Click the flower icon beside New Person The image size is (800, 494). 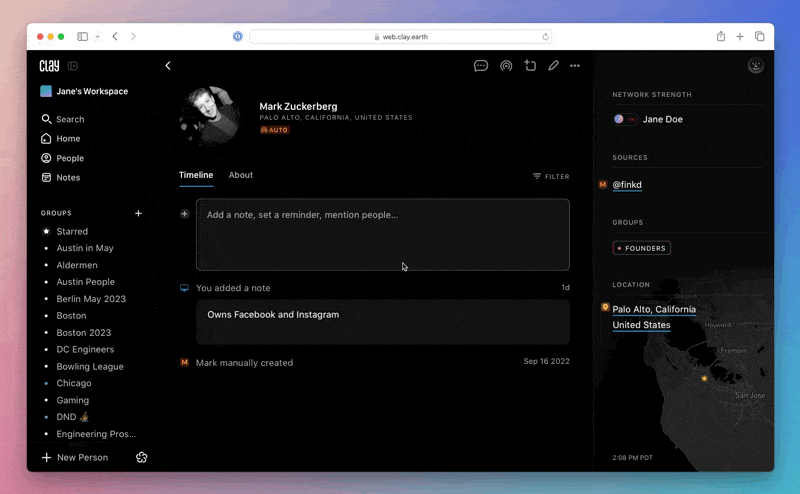[x=142, y=457]
